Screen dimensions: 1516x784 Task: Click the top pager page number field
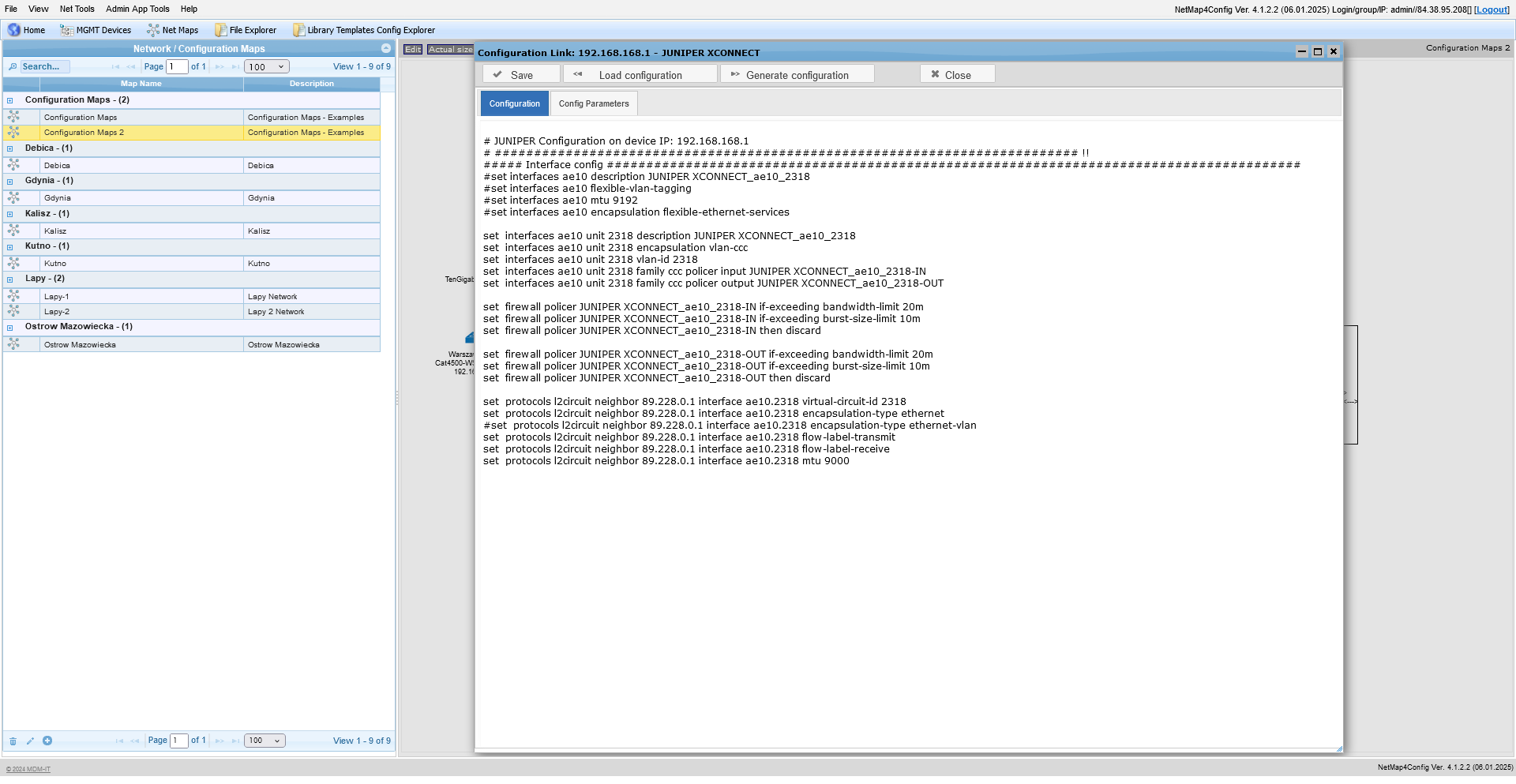pyautogui.click(x=178, y=67)
